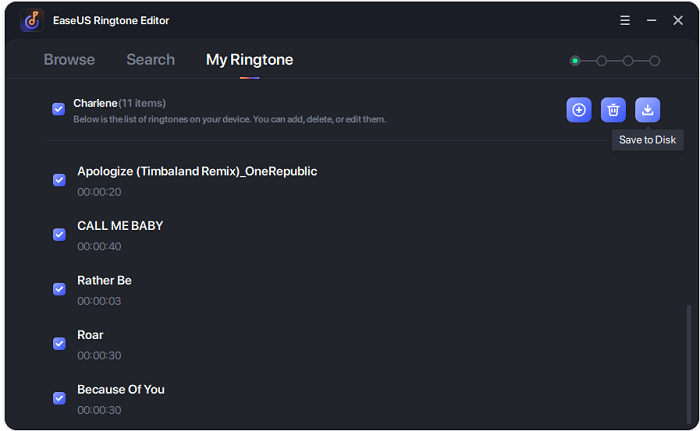700x431 pixels.
Task: Open the hamburger menu icon
Action: (625, 21)
